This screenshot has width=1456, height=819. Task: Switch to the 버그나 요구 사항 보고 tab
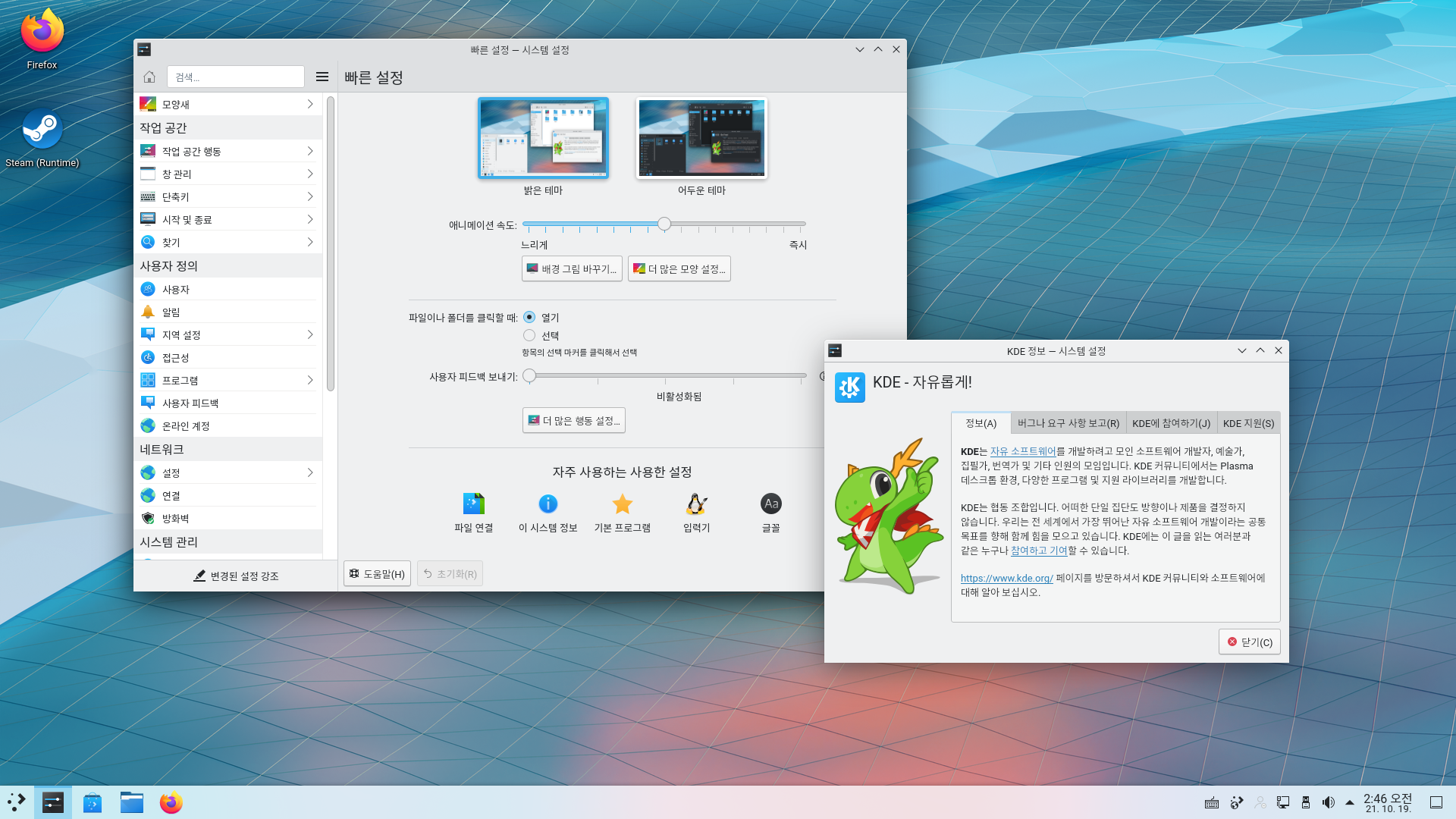click(1068, 423)
